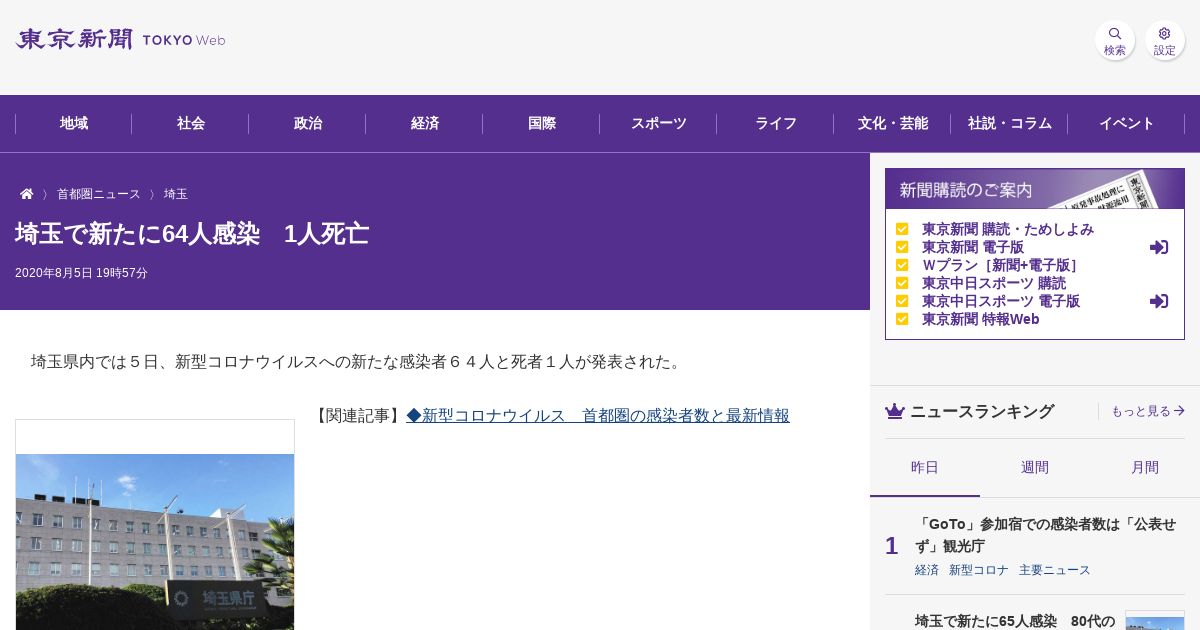Click login arrow icon beside 東京新聞 電子版
The height and width of the screenshot is (630, 1200).
[1159, 247]
